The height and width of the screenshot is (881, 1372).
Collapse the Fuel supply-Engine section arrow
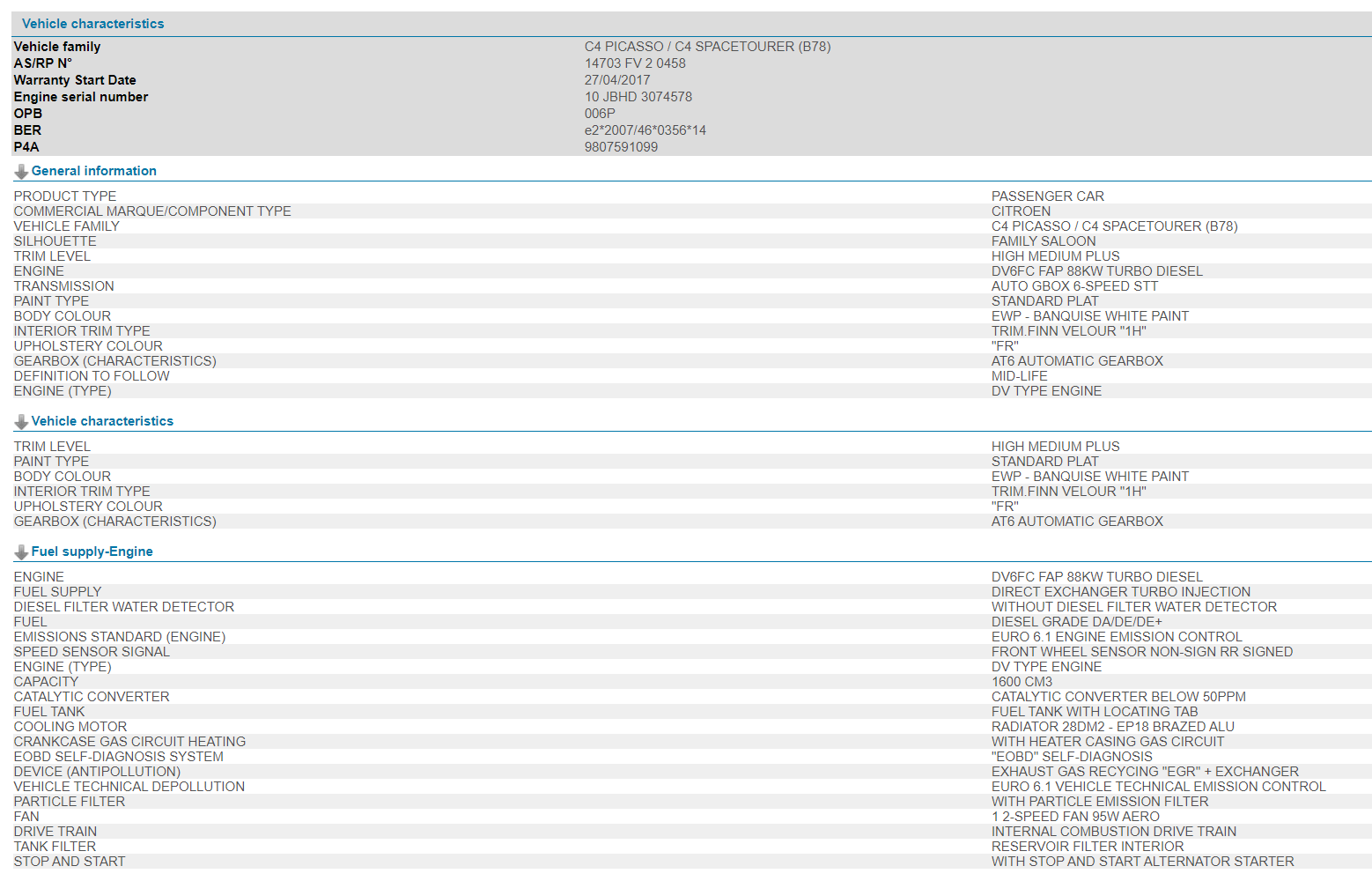pos(21,552)
